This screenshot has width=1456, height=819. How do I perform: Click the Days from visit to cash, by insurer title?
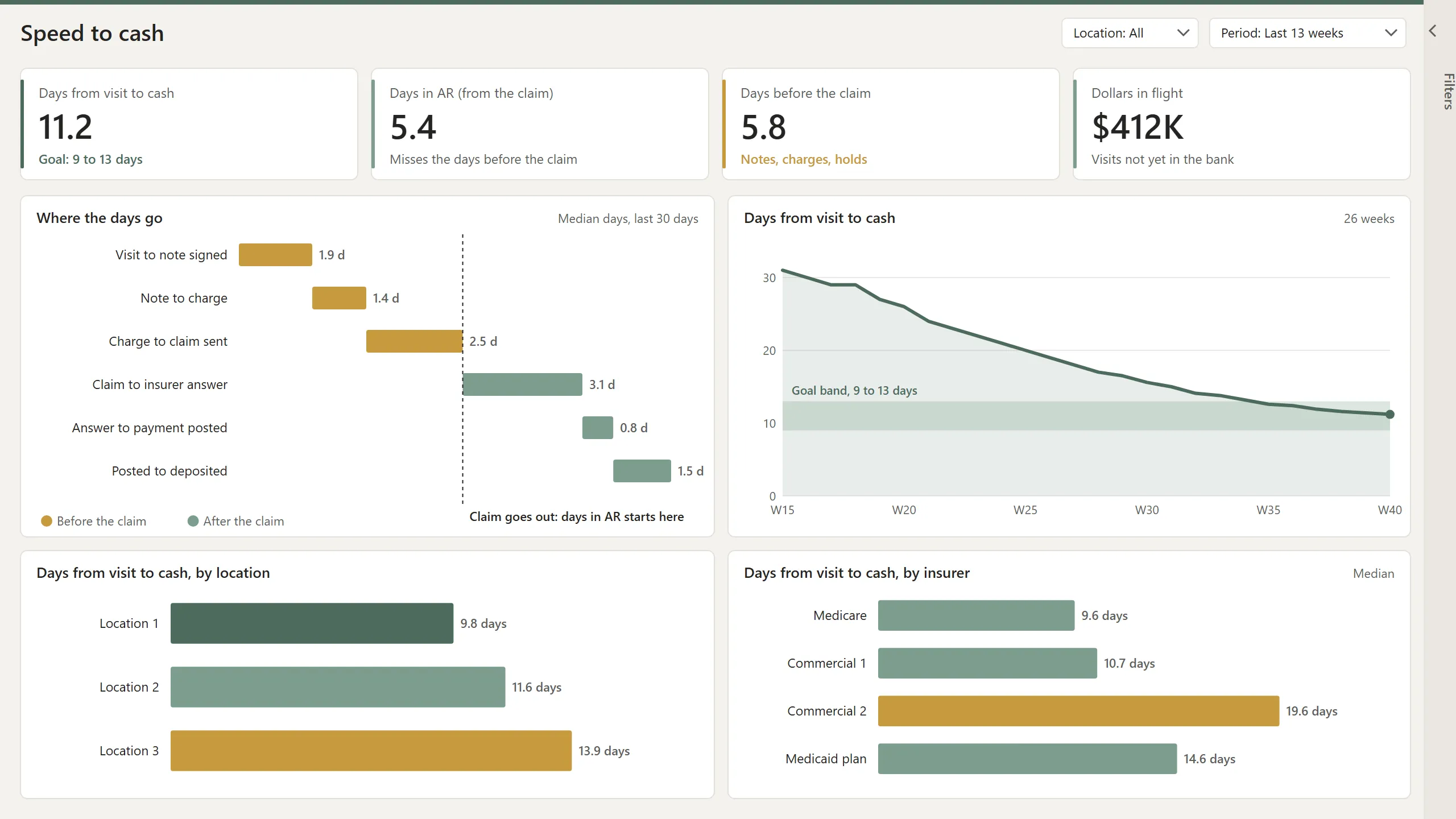coord(857,573)
